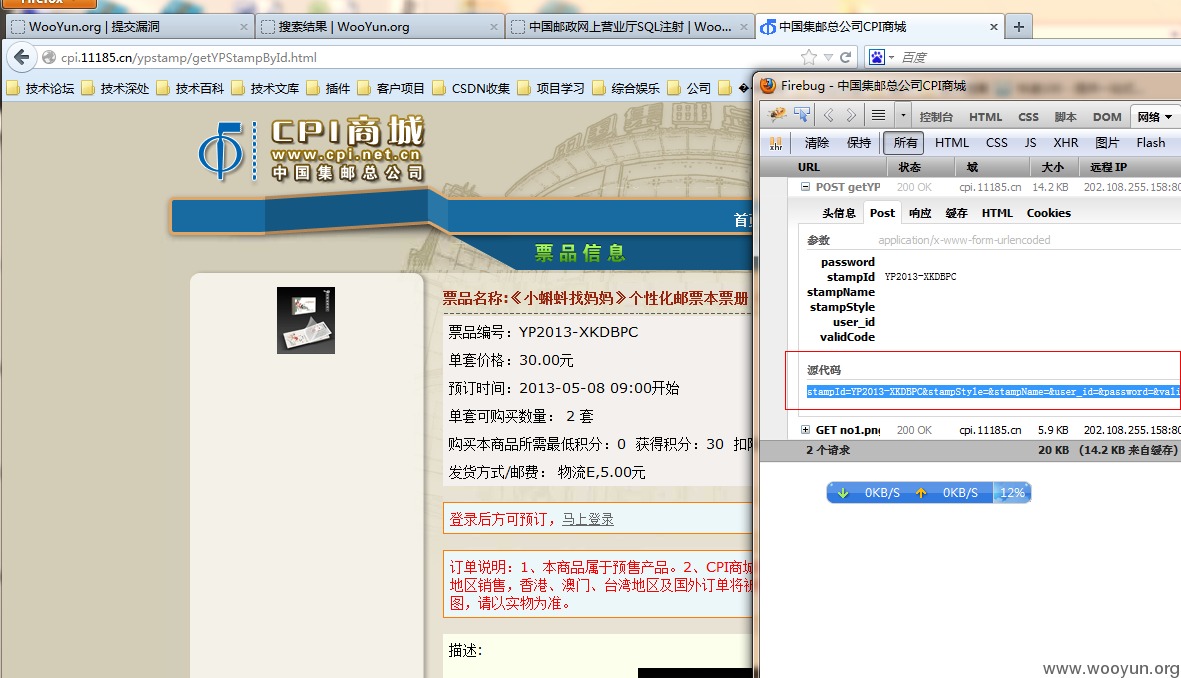
Task: Filter requests by CSS type
Action: click(x=996, y=143)
